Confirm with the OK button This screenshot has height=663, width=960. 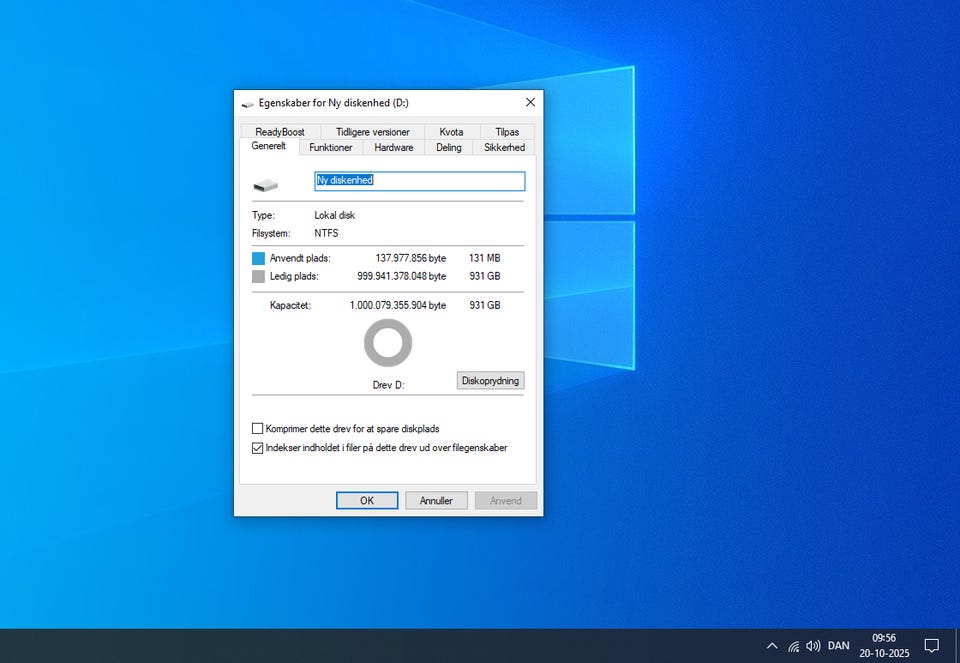[367, 501]
